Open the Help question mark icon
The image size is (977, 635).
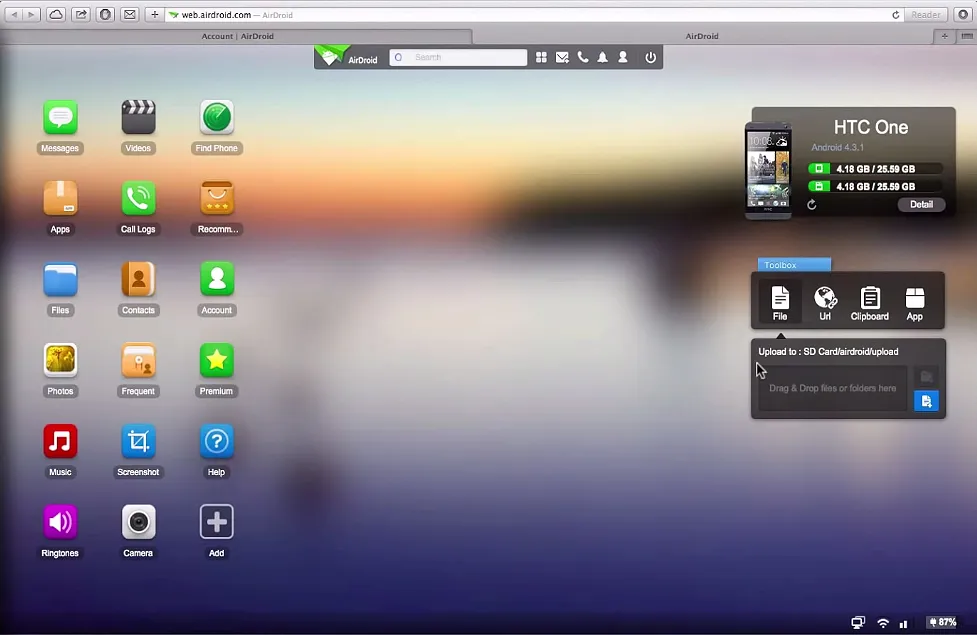click(217, 441)
